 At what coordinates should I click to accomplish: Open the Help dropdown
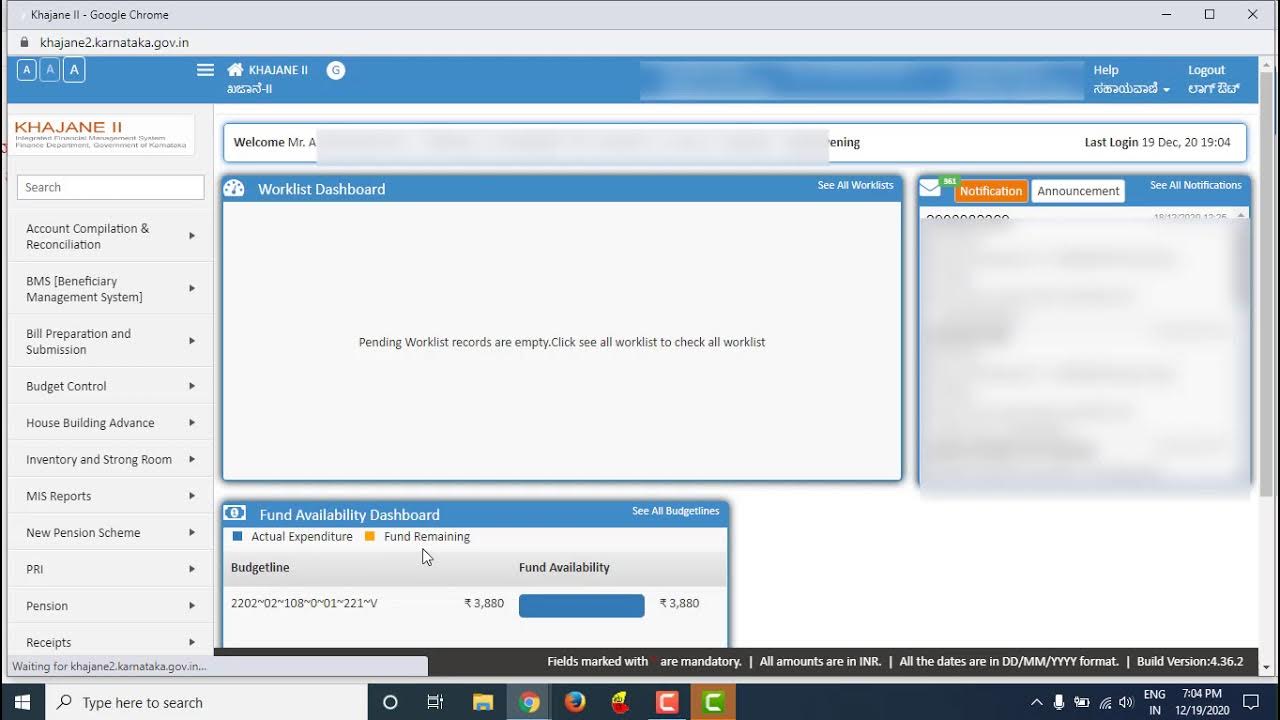1131,79
